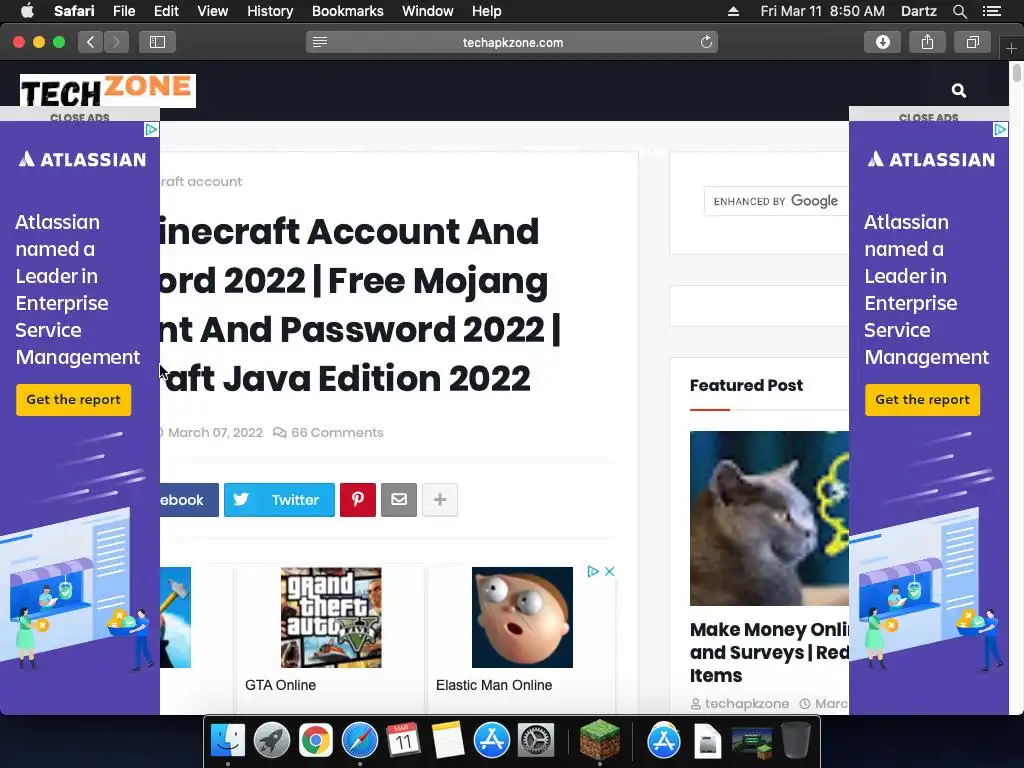
Task: Reload the techapkzone.com page
Action: tap(706, 42)
